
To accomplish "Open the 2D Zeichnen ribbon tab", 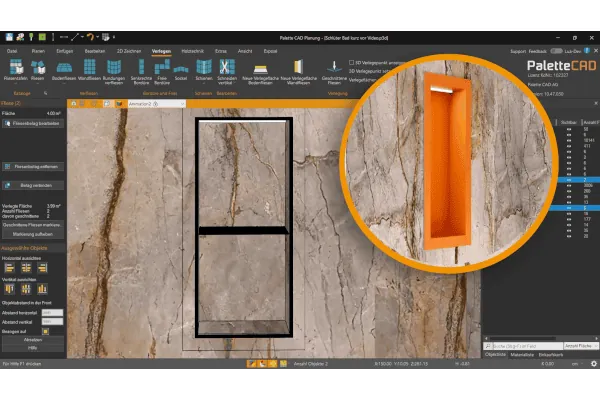I will [x=129, y=51].
